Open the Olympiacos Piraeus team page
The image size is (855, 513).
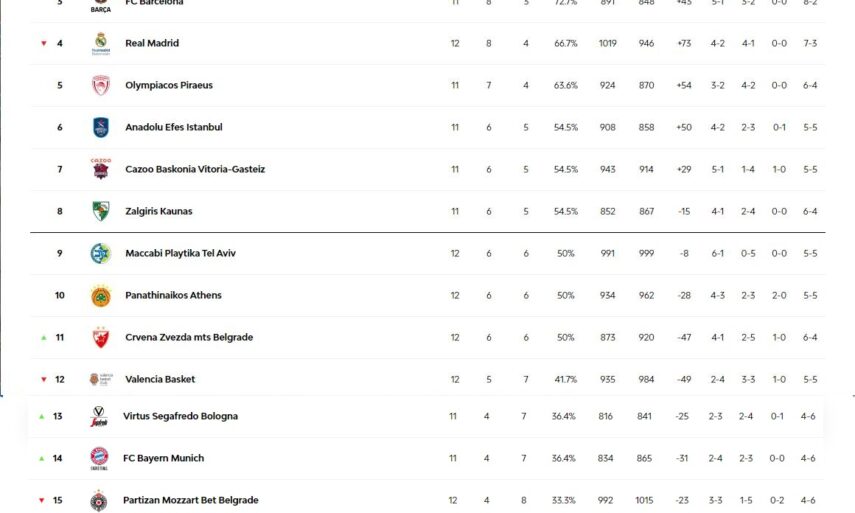pyautogui.click(x=169, y=86)
